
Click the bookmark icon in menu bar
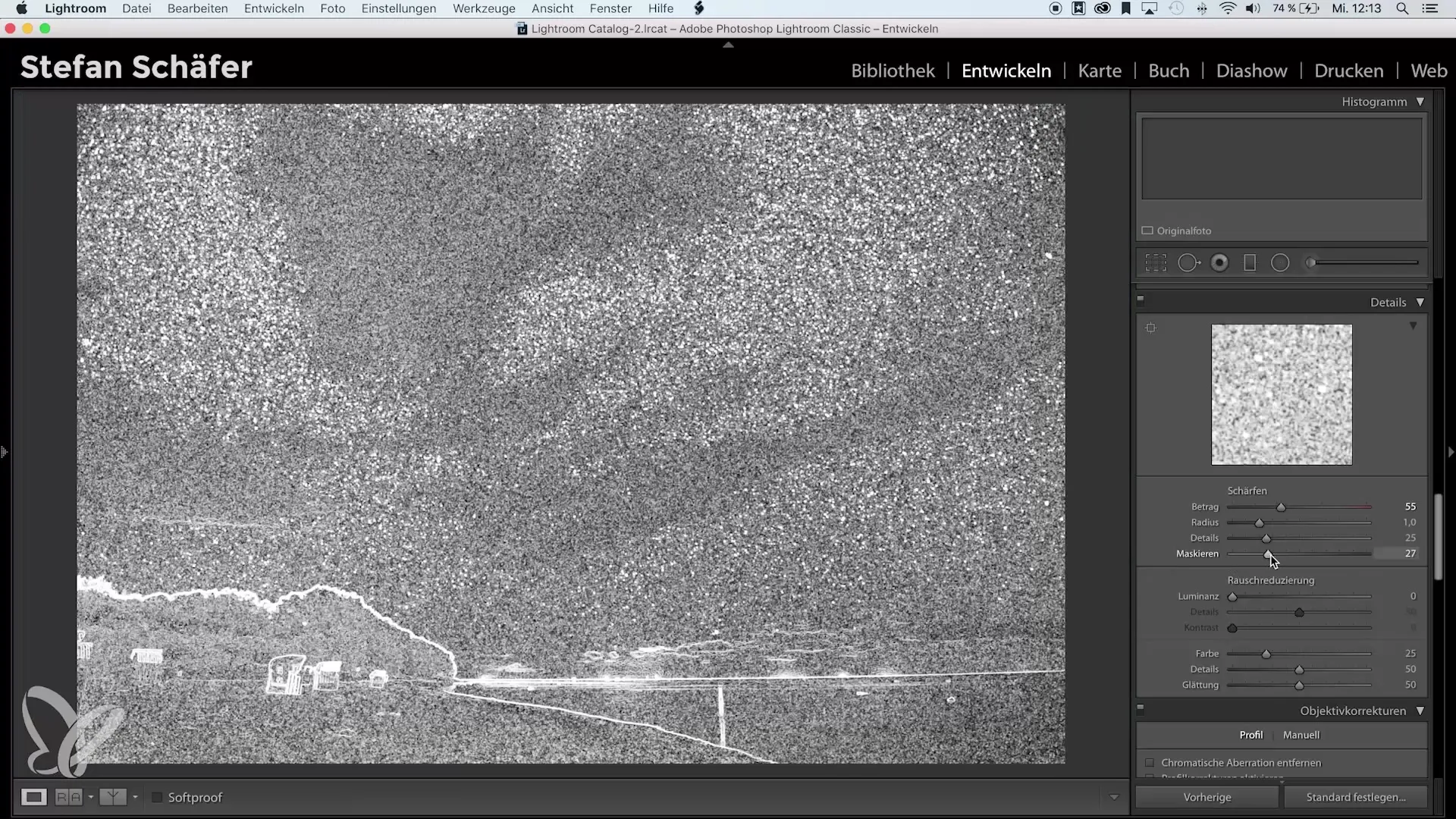(1126, 8)
